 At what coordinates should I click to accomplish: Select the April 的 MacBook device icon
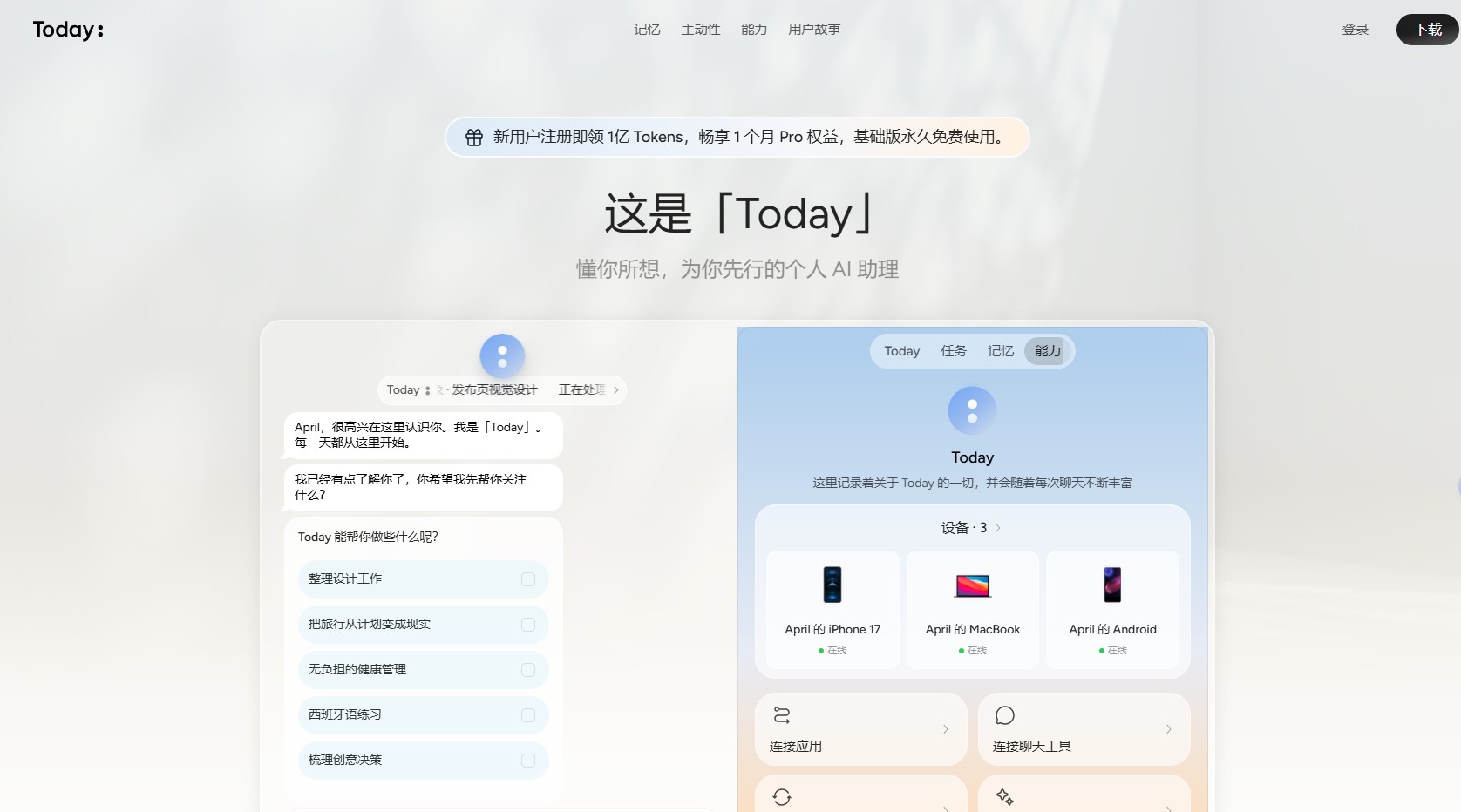(x=973, y=585)
